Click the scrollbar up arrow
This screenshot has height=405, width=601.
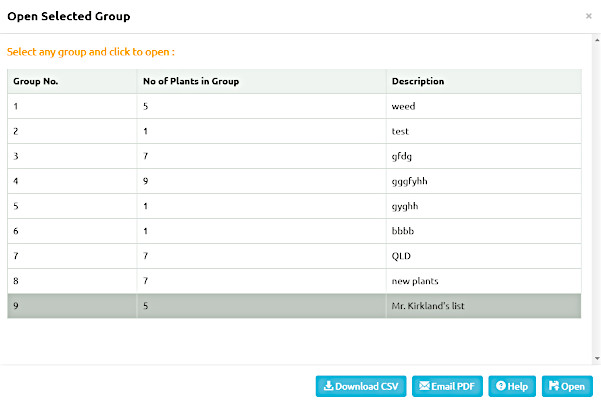pos(597,40)
